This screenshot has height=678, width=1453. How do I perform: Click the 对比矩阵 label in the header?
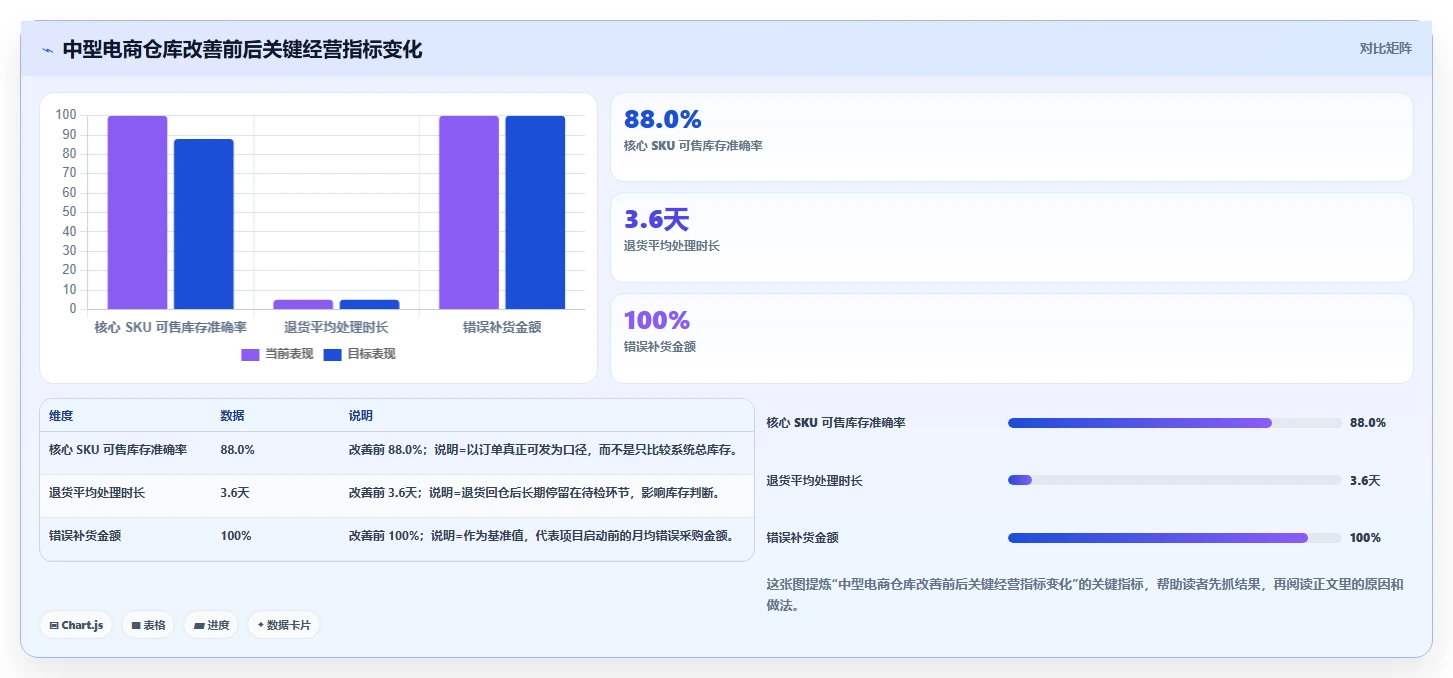point(1385,48)
